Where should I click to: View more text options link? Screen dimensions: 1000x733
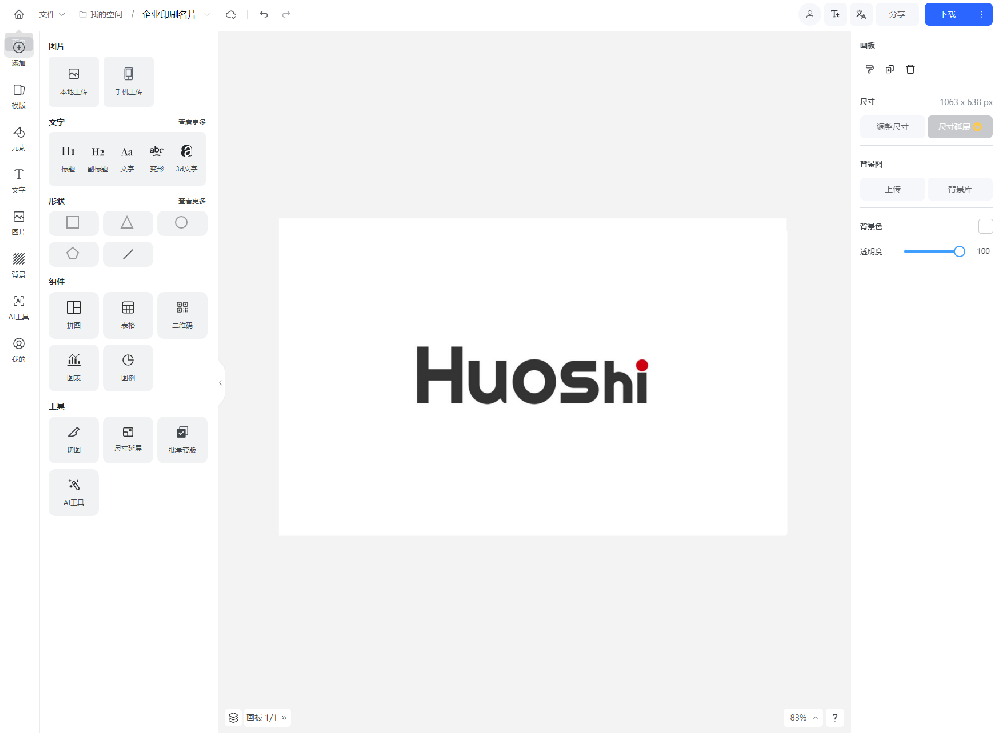pyautogui.click(x=191, y=122)
